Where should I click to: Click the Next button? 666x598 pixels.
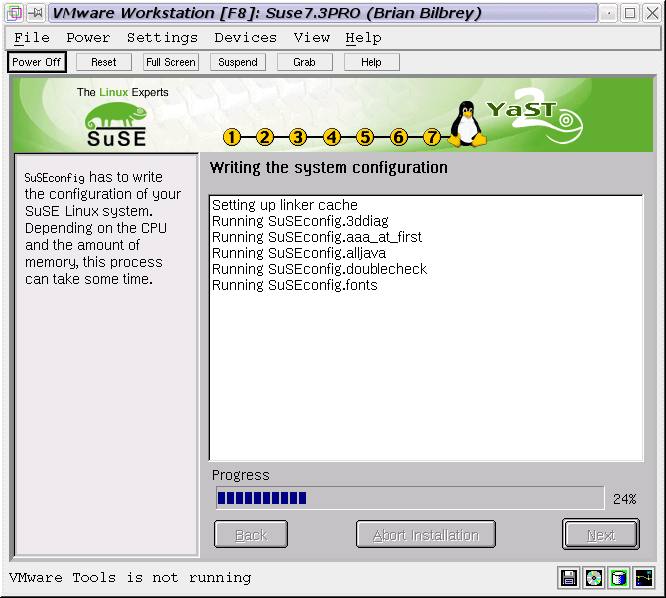point(600,535)
